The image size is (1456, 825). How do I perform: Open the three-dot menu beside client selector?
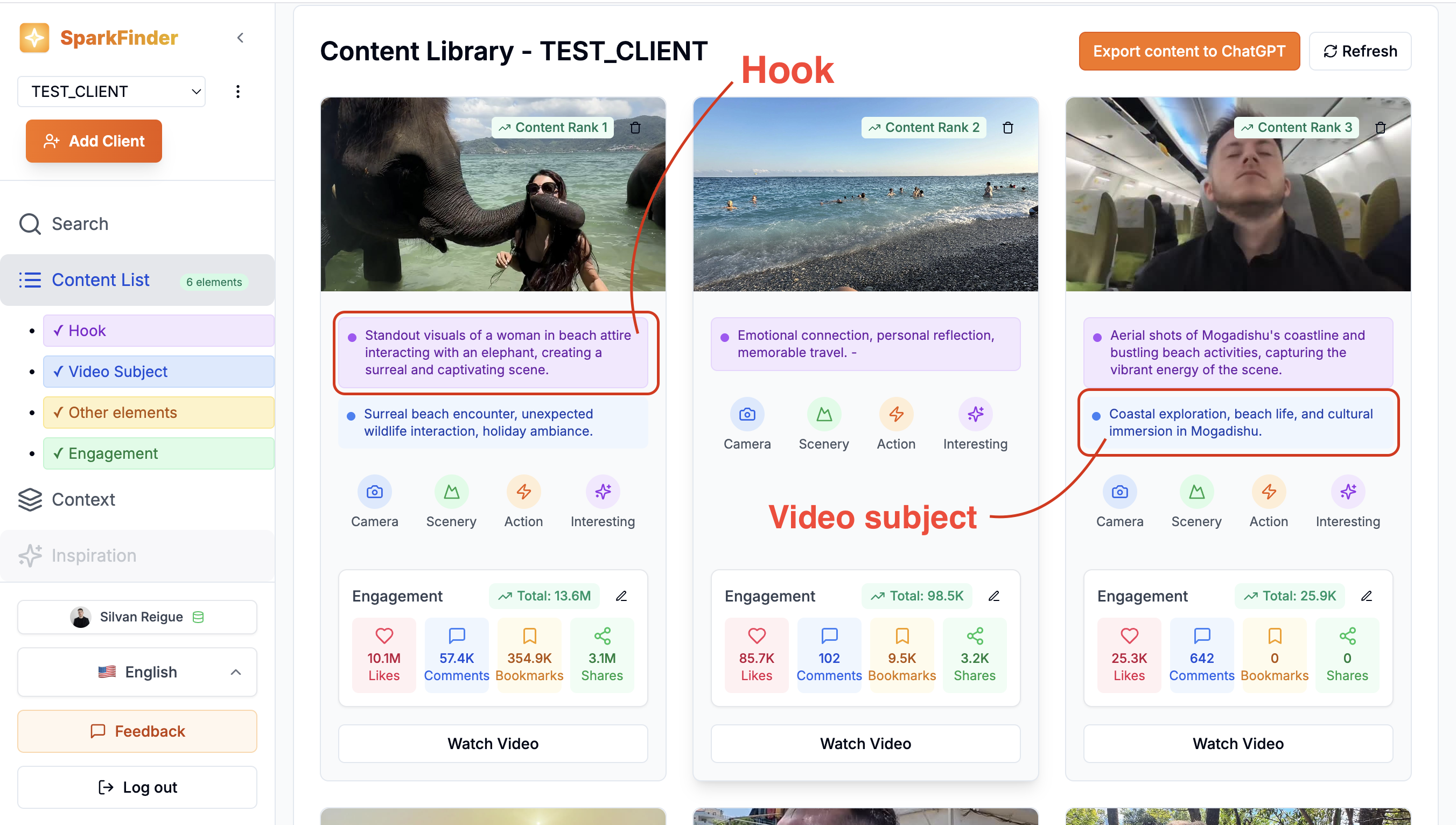coord(237,91)
